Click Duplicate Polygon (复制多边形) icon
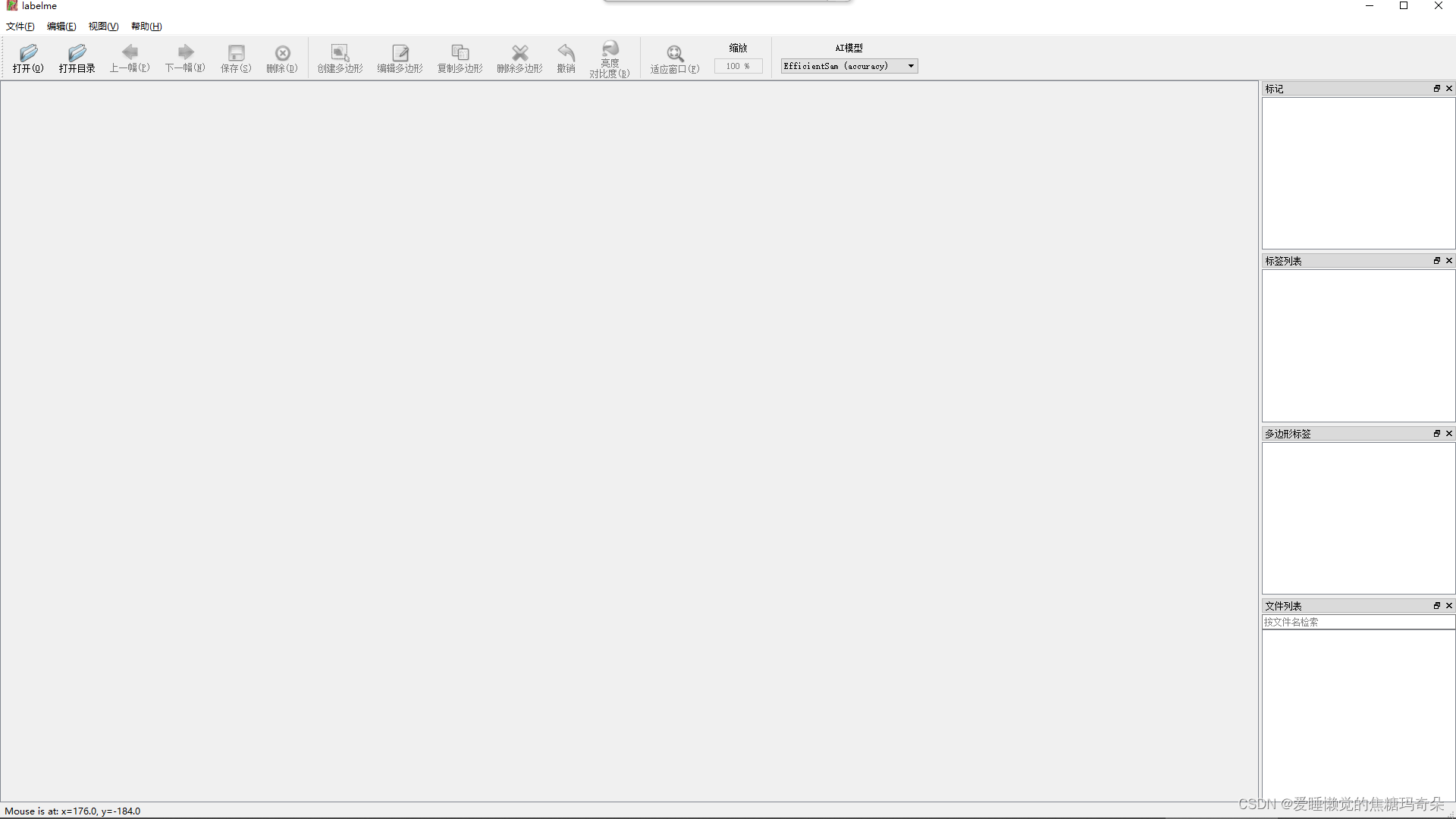This screenshot has width=1456, height=819. point(460,53)
